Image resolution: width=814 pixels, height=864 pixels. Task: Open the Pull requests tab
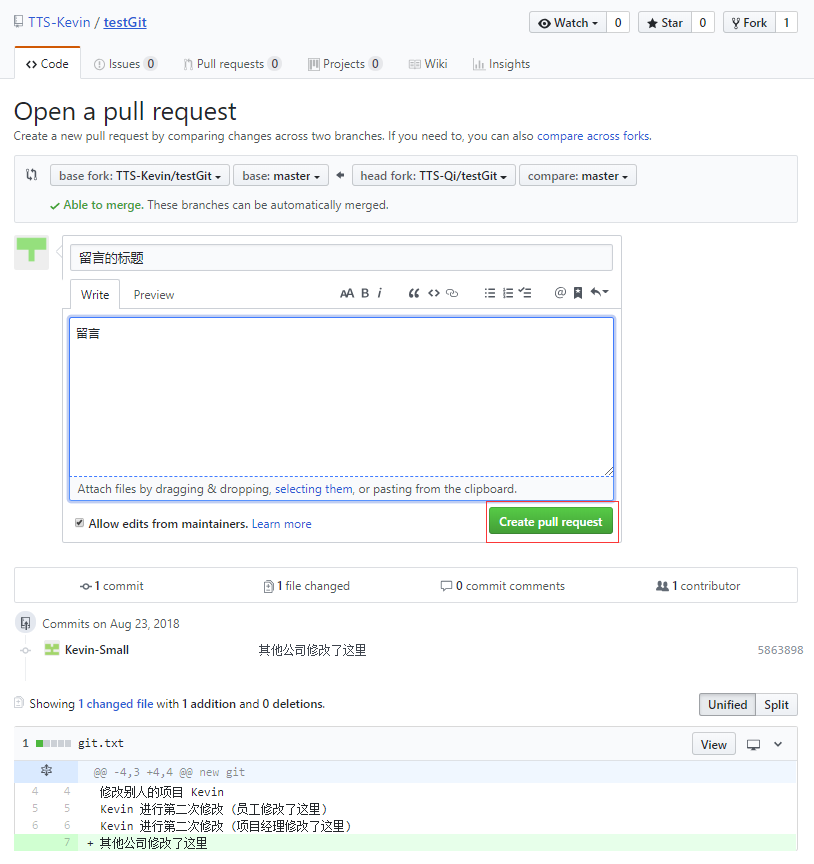(x=232, y=64)
